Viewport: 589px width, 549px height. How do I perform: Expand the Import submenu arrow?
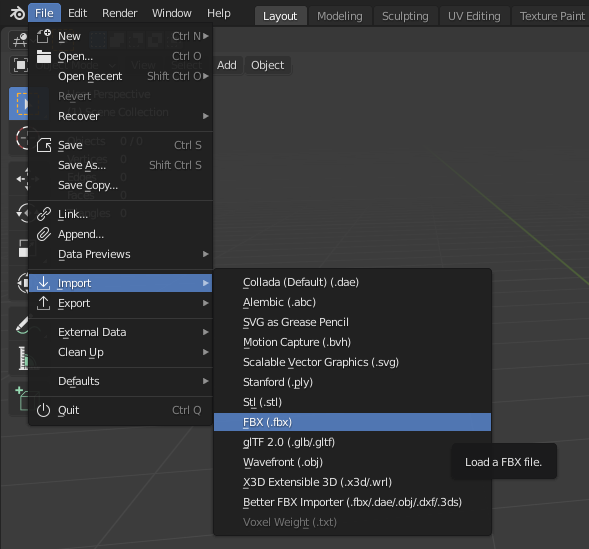pyautogui.click(x=205, y=283)
